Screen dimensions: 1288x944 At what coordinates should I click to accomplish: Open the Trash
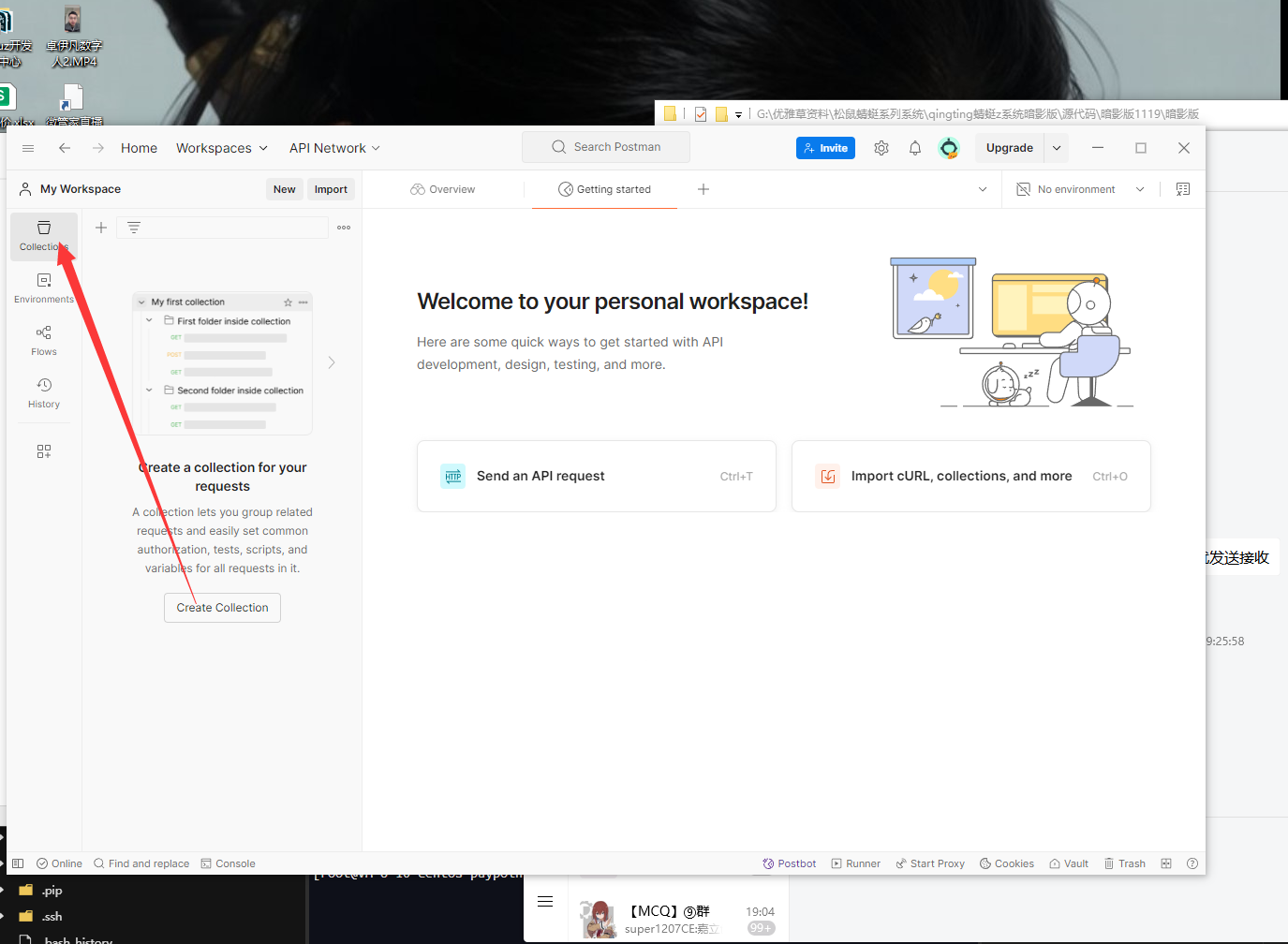tap(1125, 863)
